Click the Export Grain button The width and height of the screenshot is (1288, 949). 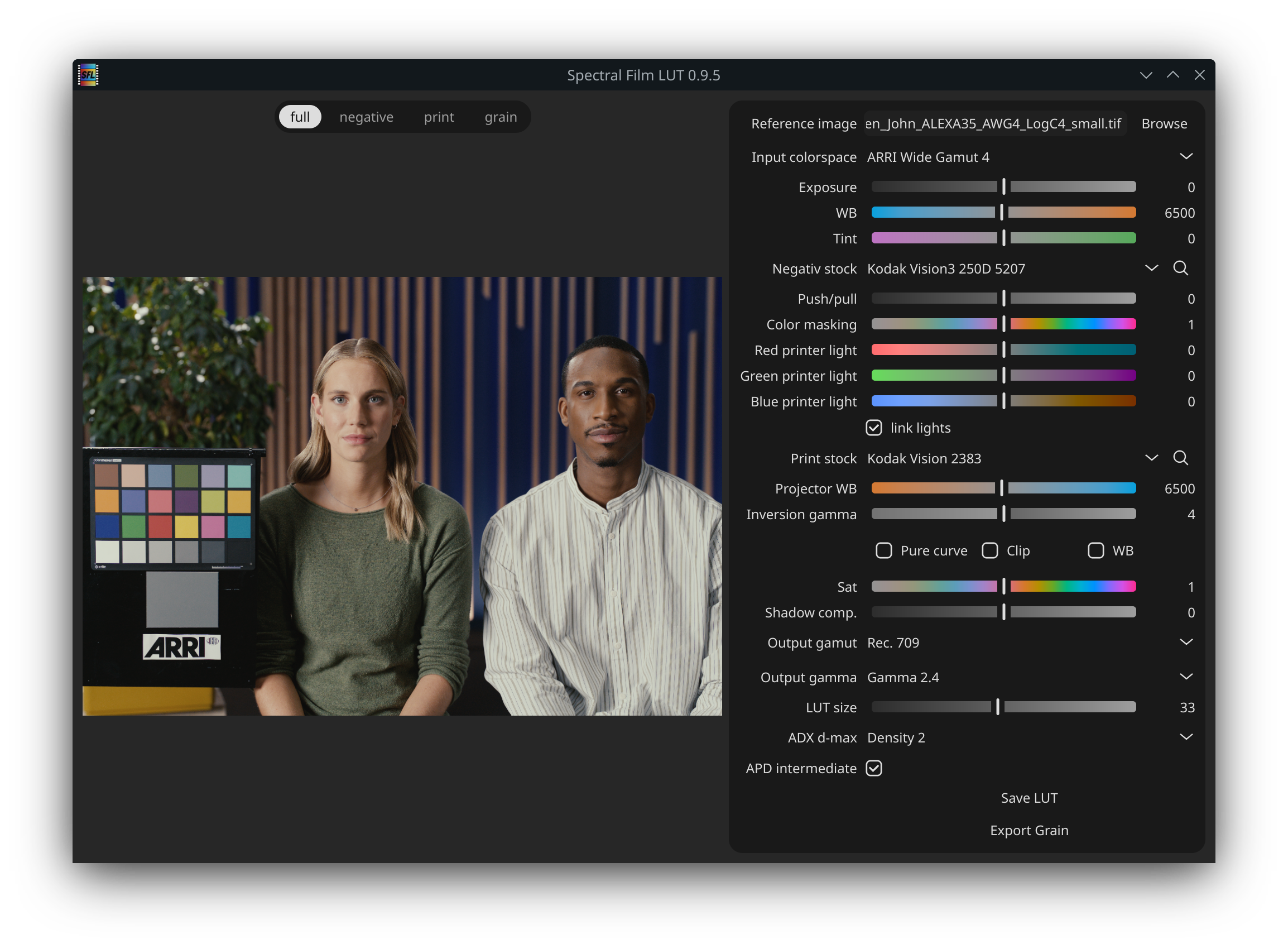[1029, 830]
